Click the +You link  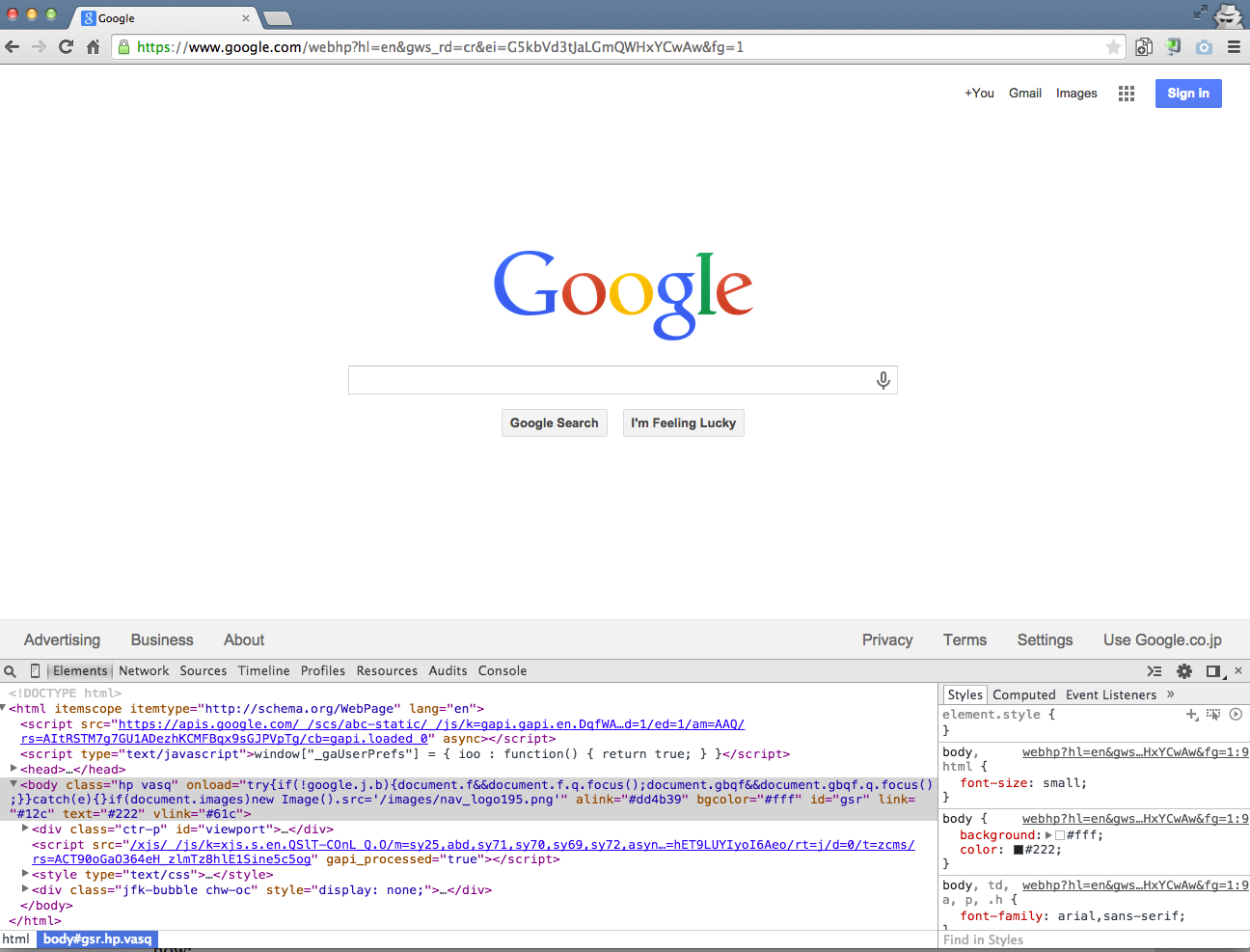coord(979,94)
